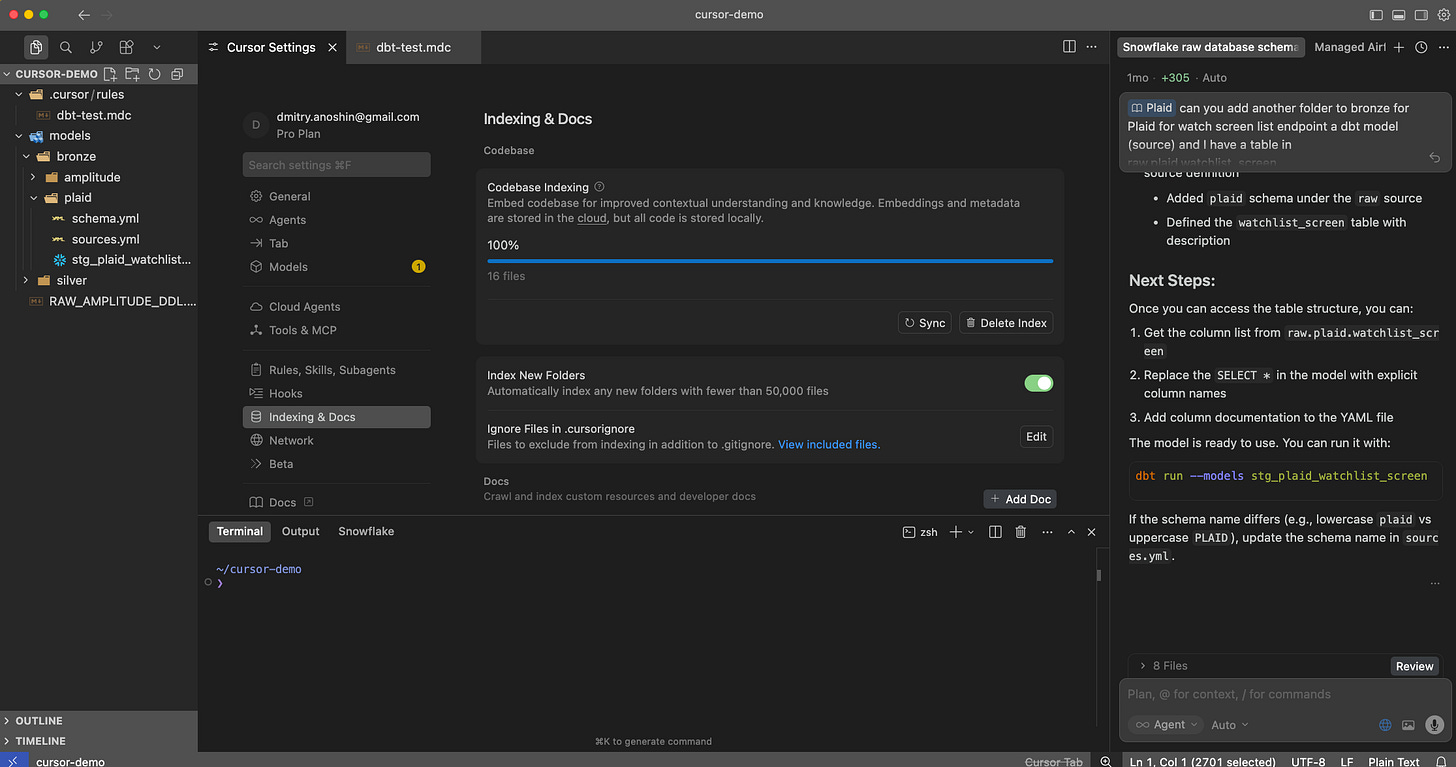1456x767 pixels.
Task: Go back with the title bar arrow
Action: (84, 15)
